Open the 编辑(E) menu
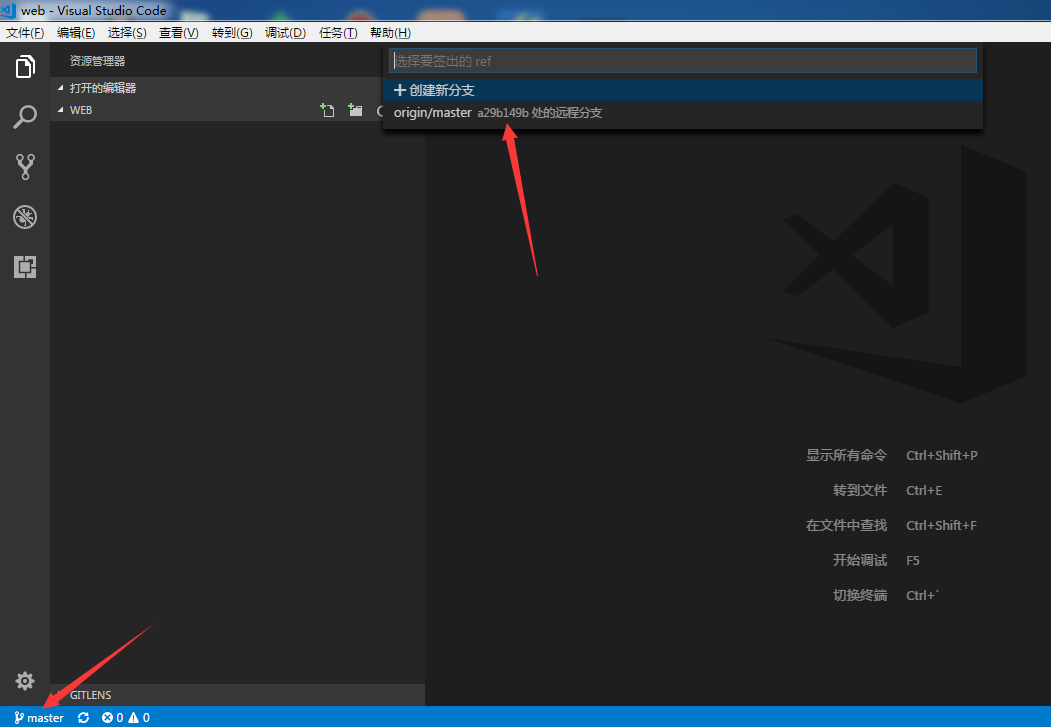Screen dimensions: 1051x727 (x=76, y=33)
